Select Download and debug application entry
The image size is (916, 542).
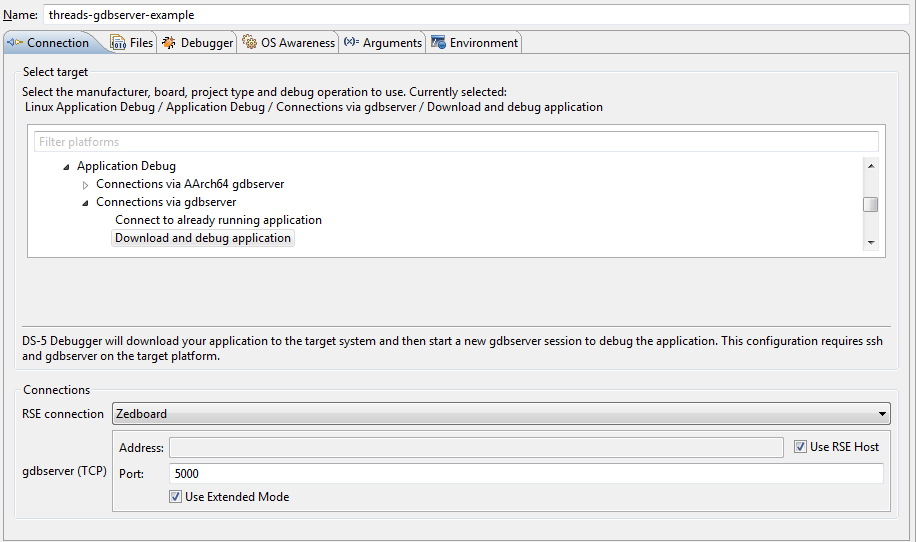[x=203, y=238]
